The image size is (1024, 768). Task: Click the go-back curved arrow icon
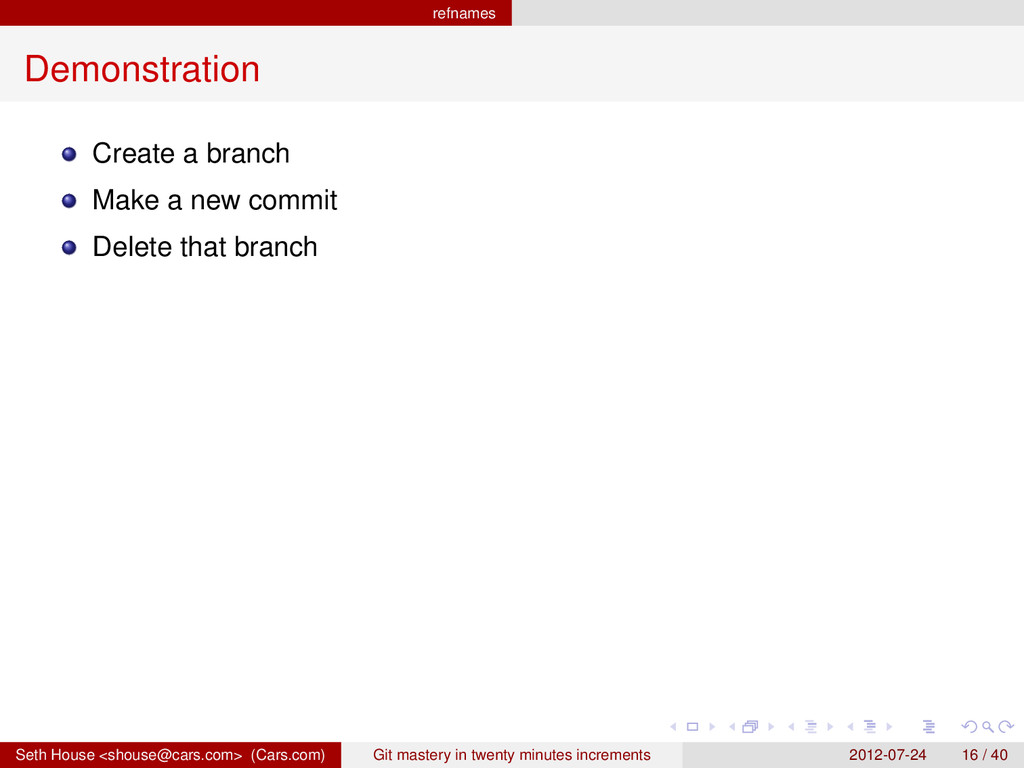pyautogui.click(x=970, y=727)
